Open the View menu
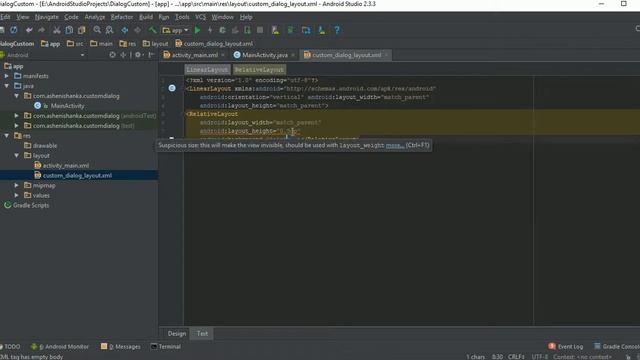Image resolution: width=640 pixels, height=360 pixels. (x=23, y=17)
